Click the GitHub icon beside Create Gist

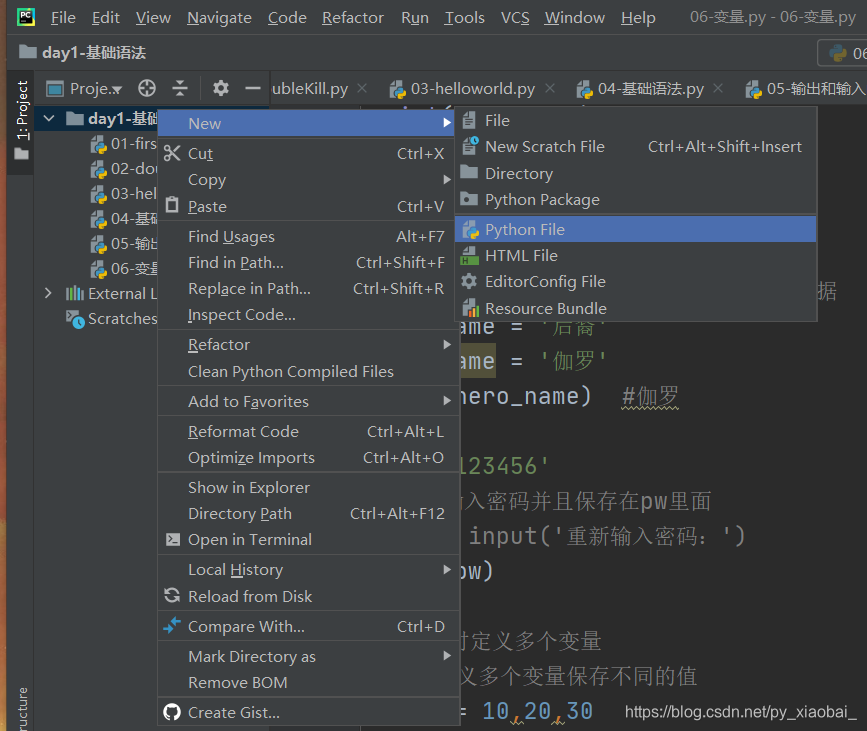click(x=172, y=712)
